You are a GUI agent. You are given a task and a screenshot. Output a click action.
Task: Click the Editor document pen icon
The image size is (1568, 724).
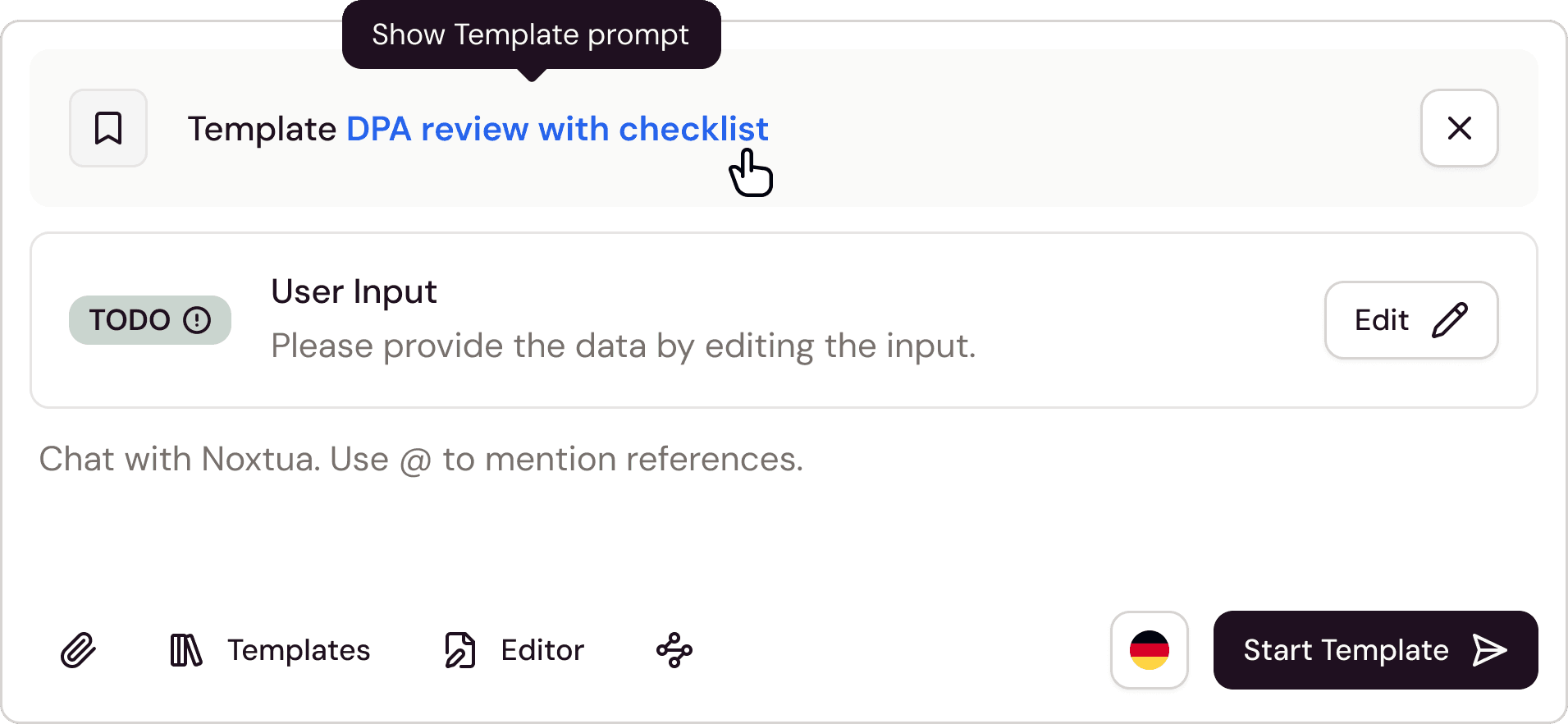(460, 650)
